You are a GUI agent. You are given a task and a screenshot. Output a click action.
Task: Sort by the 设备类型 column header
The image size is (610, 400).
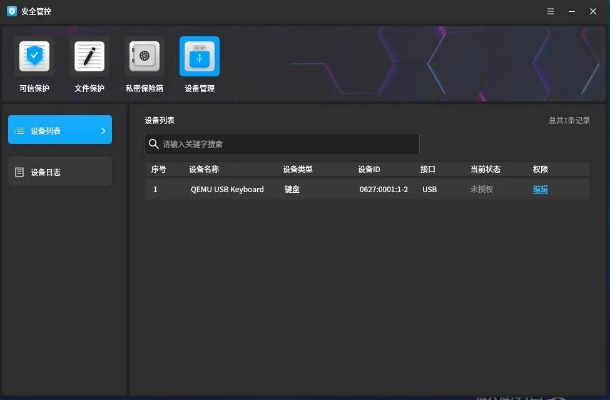coord(298,169)
